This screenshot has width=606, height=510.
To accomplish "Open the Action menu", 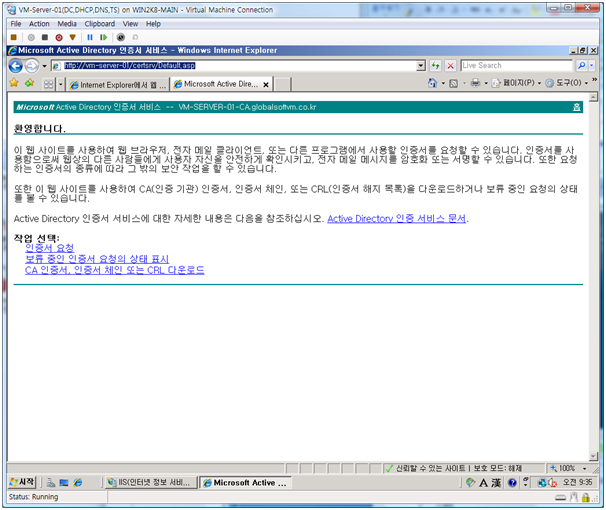I will coord(39,24).
